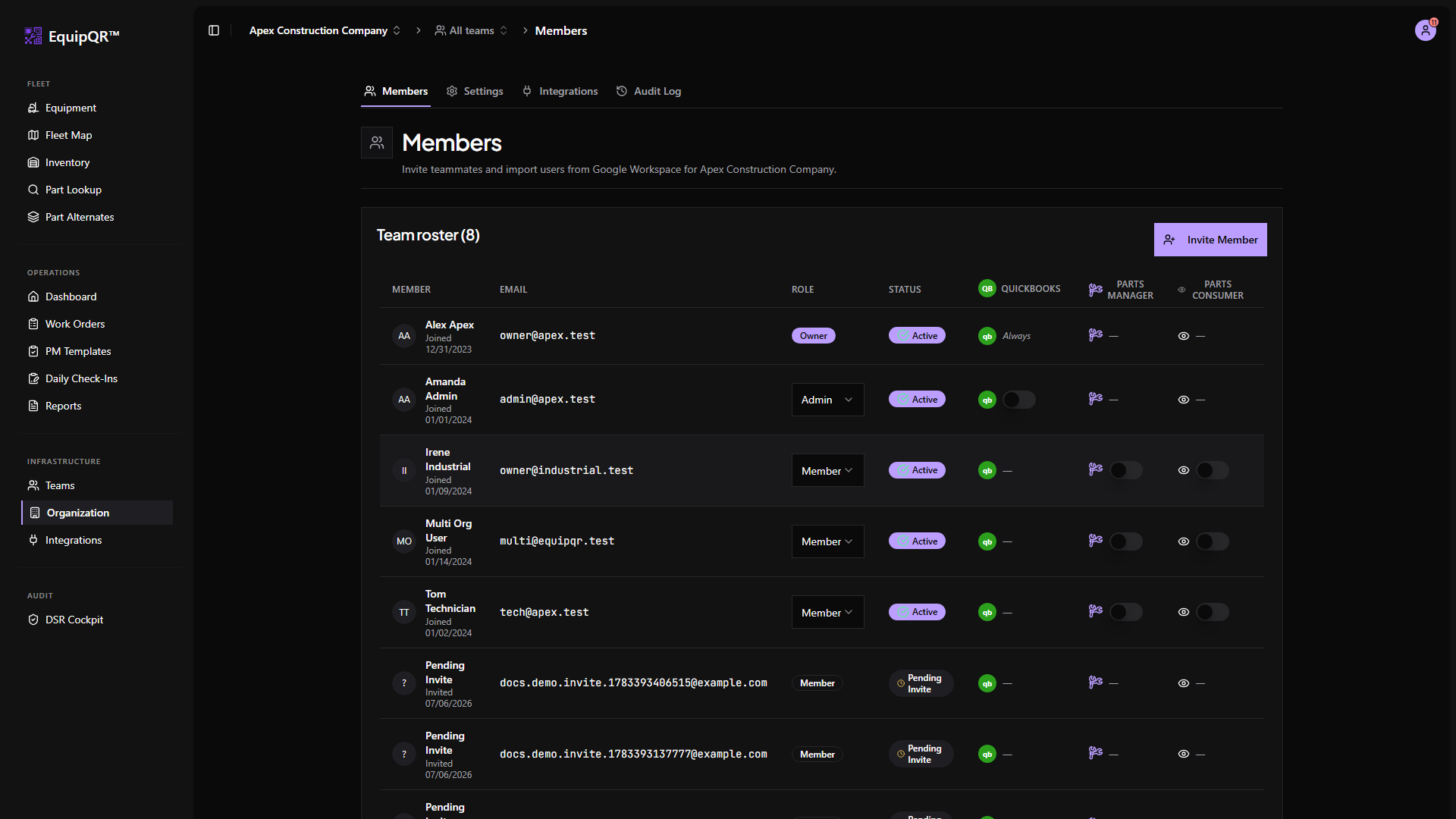Open the Apex Construction Company organization switcher
1456x819 pixels.
click(325, 30)
